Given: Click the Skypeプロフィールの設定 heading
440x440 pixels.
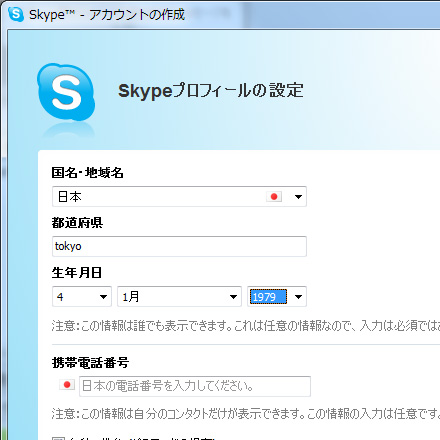Looking at the screenshot, I should [211, 91].
